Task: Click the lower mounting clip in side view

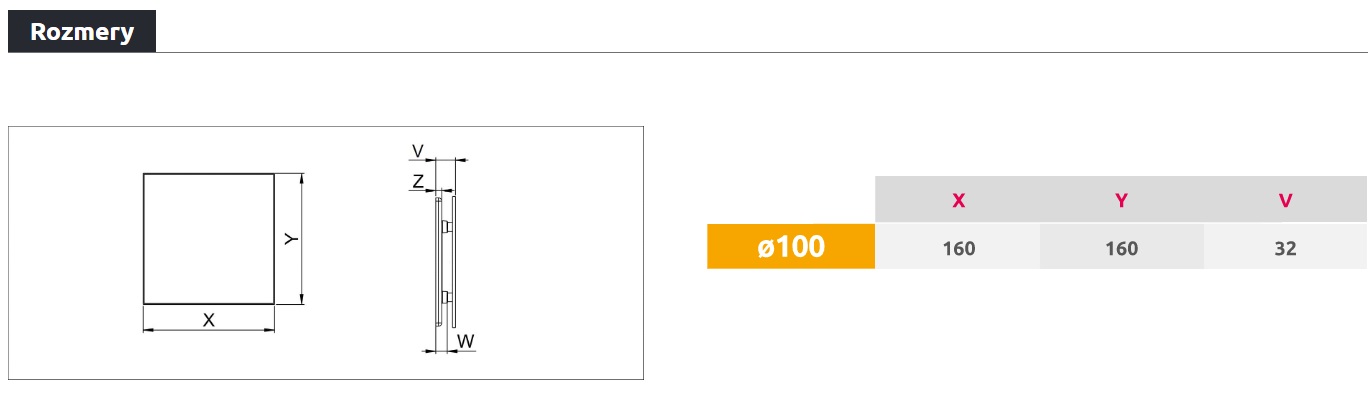Action: pyautogui.click(x=445, y=296)
